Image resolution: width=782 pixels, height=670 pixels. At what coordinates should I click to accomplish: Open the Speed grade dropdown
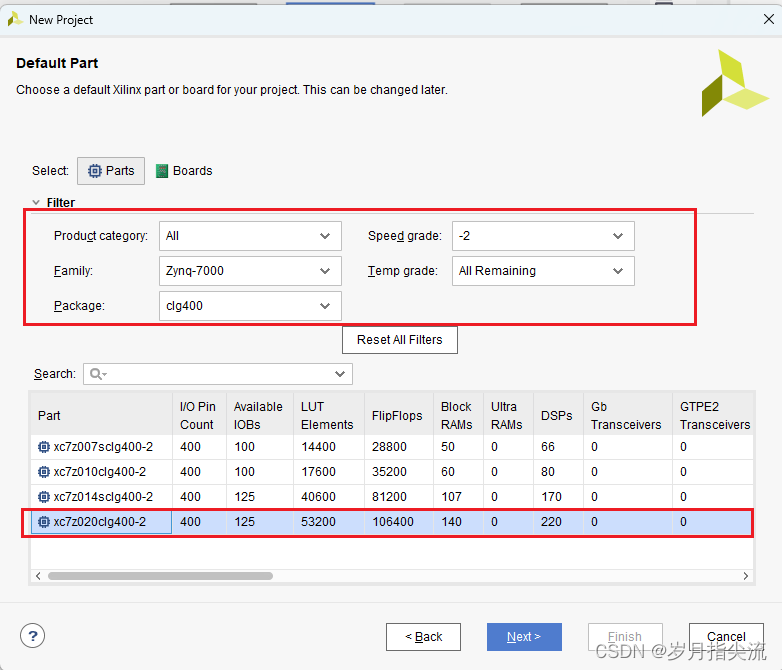pyautogui.click(x=543, y=236)
